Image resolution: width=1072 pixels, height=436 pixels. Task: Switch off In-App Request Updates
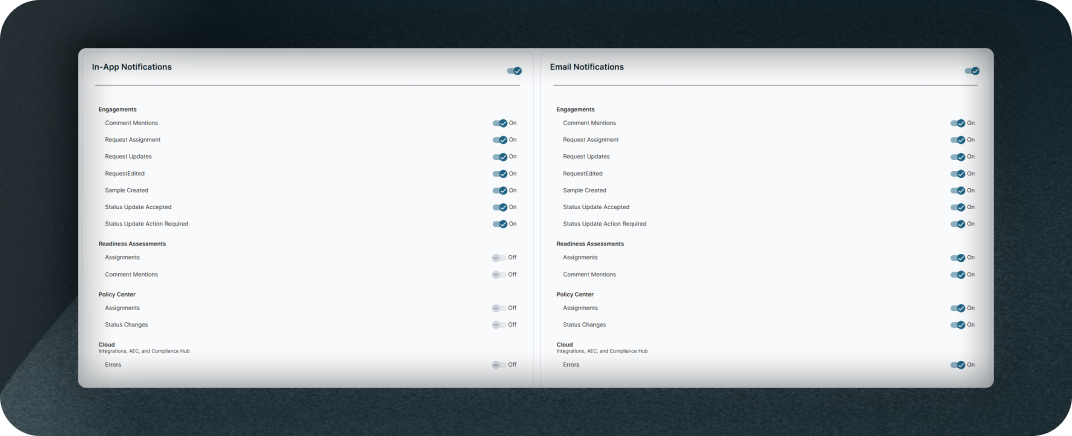pos(500,156)
